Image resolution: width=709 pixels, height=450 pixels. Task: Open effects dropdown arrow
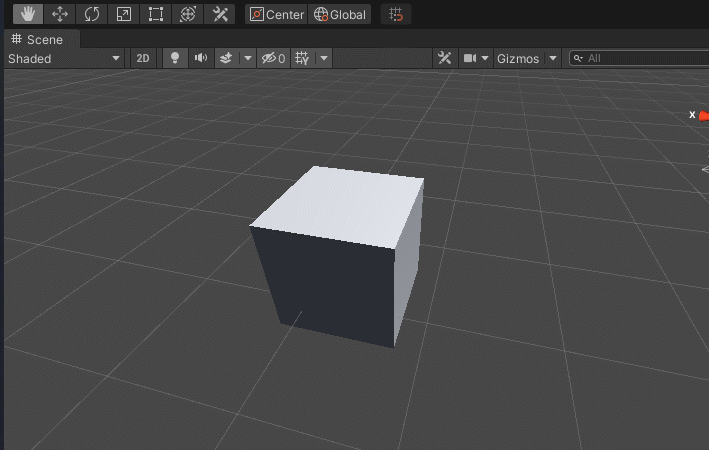248,58
